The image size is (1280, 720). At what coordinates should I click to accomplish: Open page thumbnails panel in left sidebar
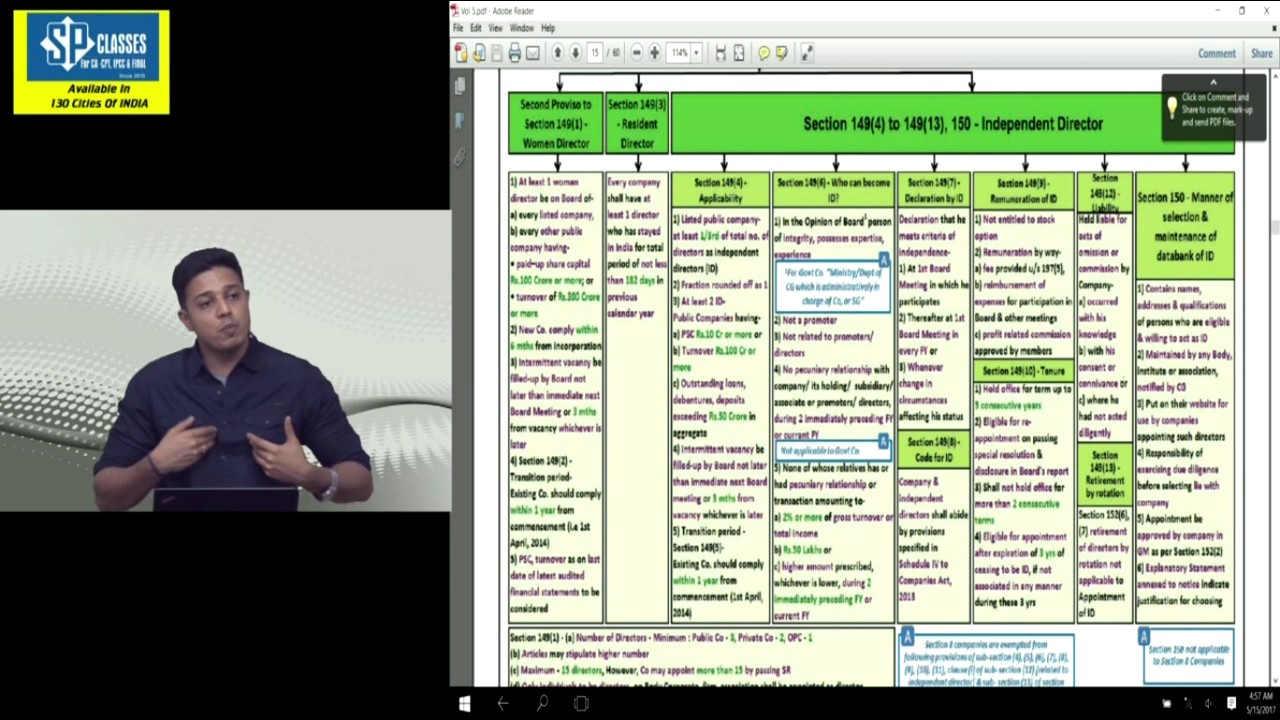point(460,88)
